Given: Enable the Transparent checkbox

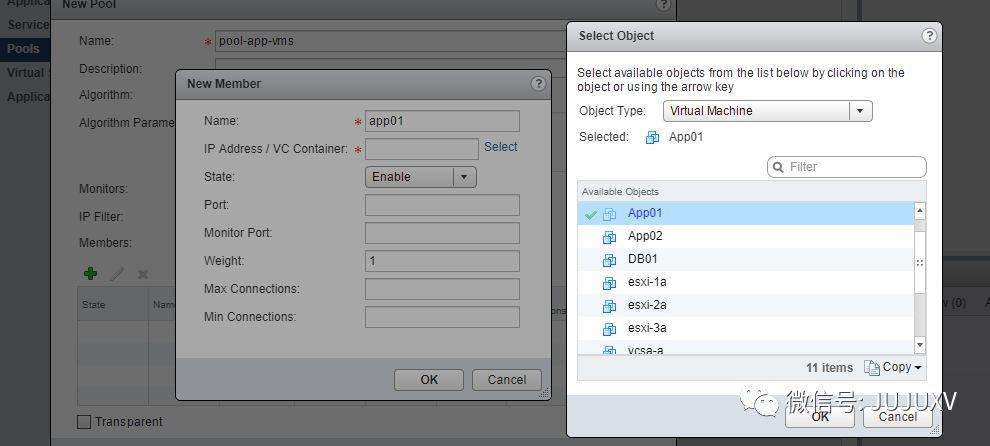Looking at the screenshot, I should [84, 422].
